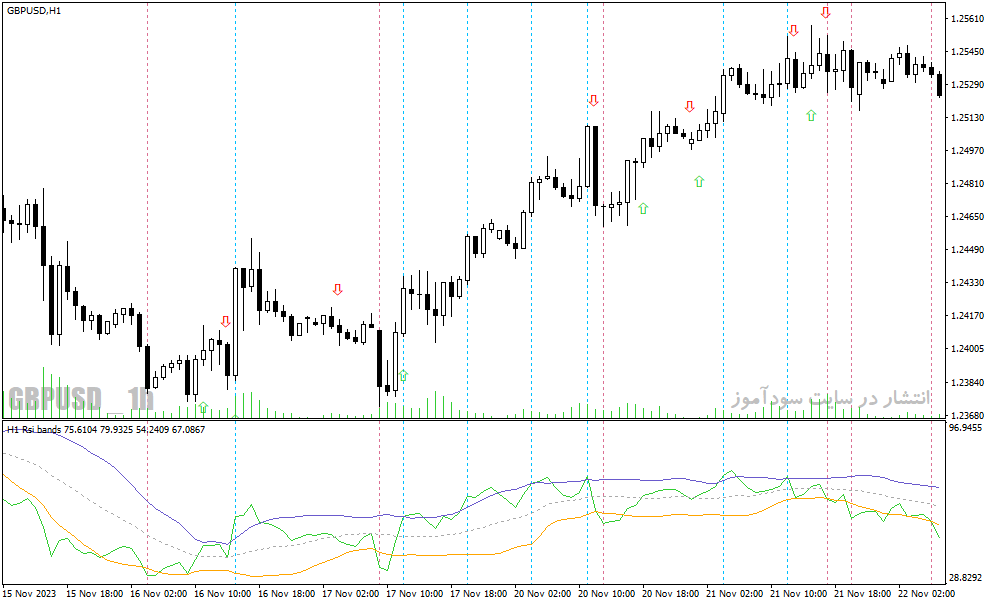Screen dimensions: 991x605
Task: Click the 1.25130 price label
Action: tap(968, 117)
